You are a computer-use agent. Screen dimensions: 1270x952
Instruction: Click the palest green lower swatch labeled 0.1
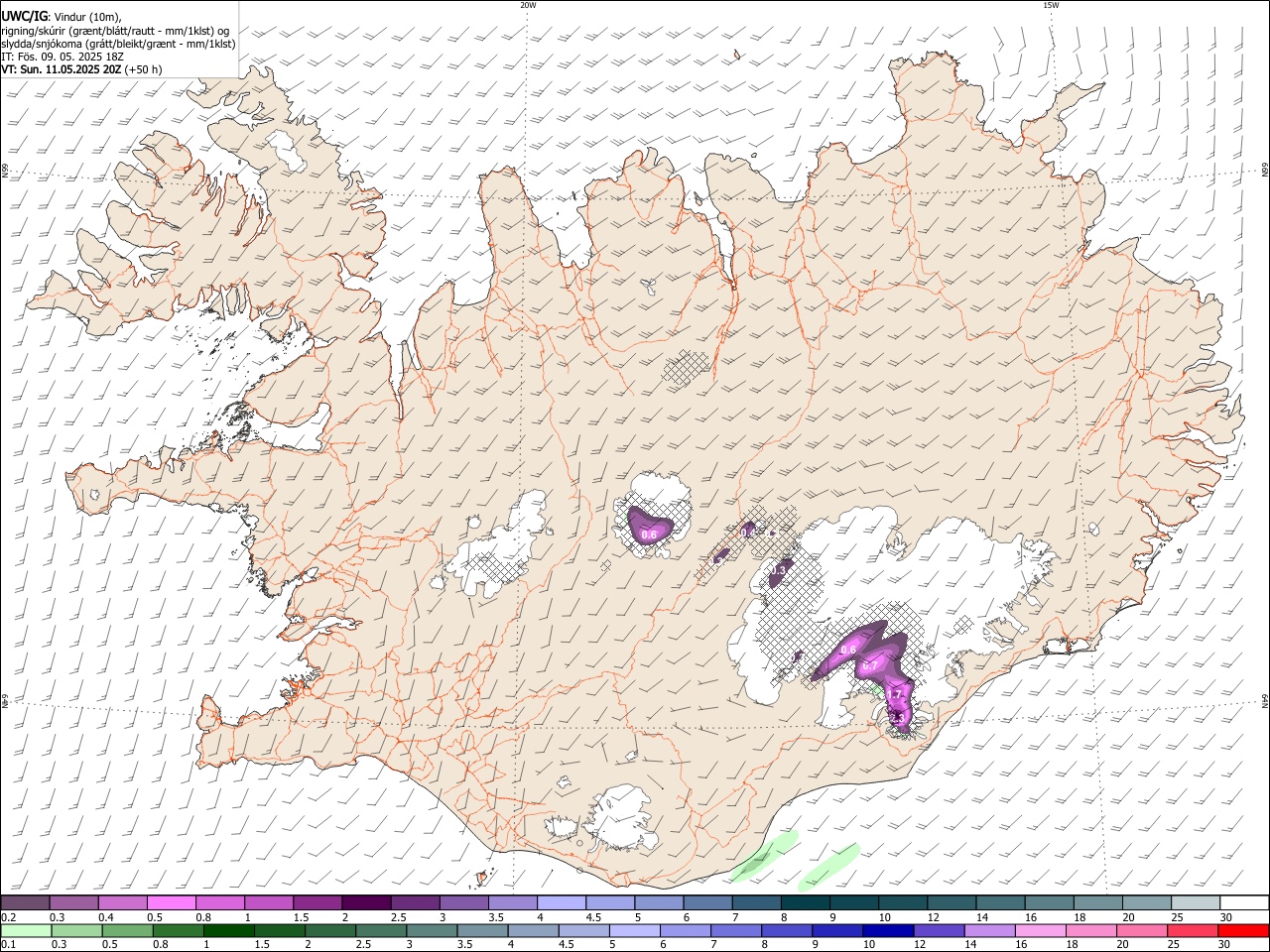[x=26, y=930]
